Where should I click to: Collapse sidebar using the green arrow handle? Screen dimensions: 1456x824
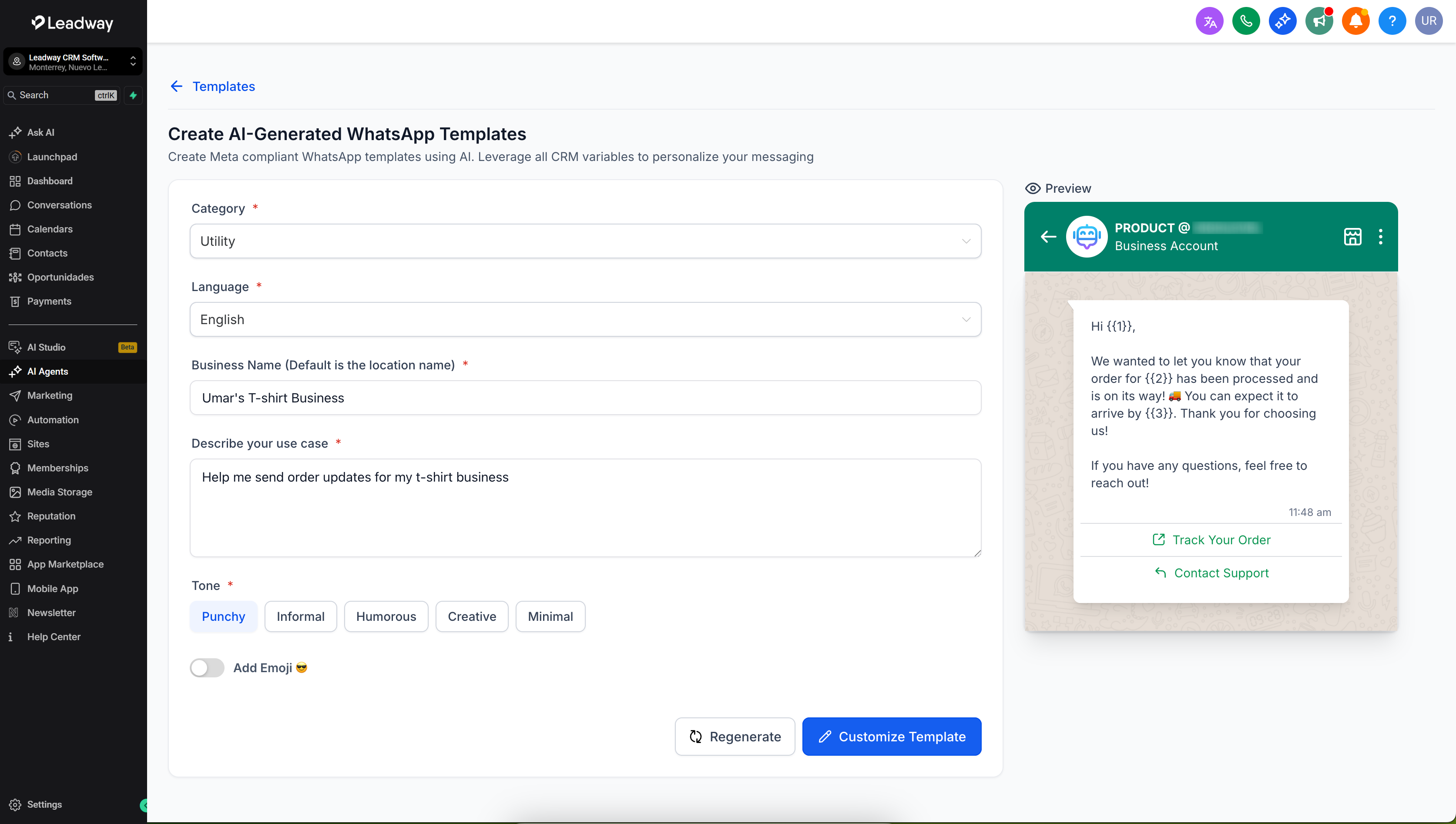click(x=144, y=805)
